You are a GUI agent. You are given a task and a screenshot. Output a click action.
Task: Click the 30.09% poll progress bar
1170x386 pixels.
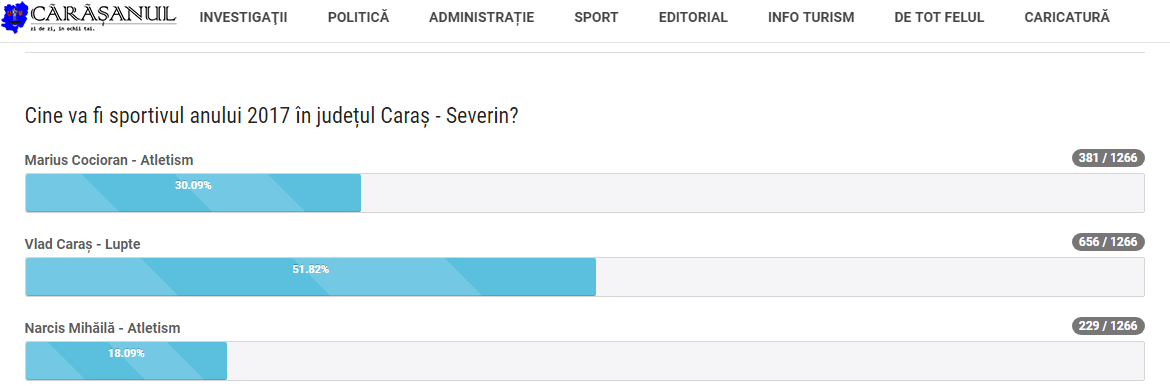(193, 193)
